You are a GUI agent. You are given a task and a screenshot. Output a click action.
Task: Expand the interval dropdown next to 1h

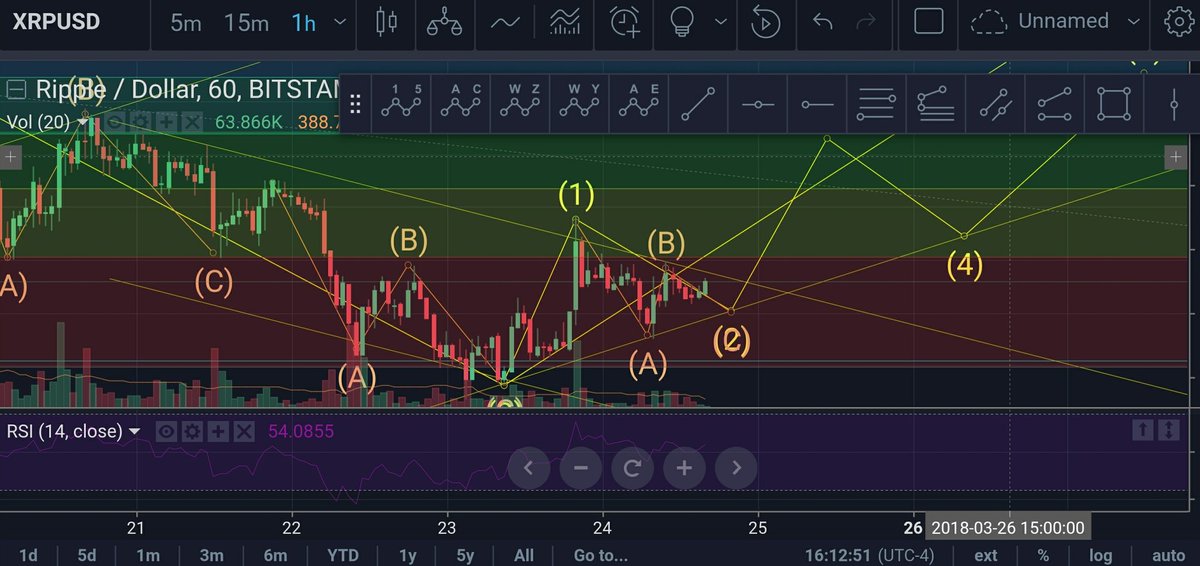click(x=341, y=22)
